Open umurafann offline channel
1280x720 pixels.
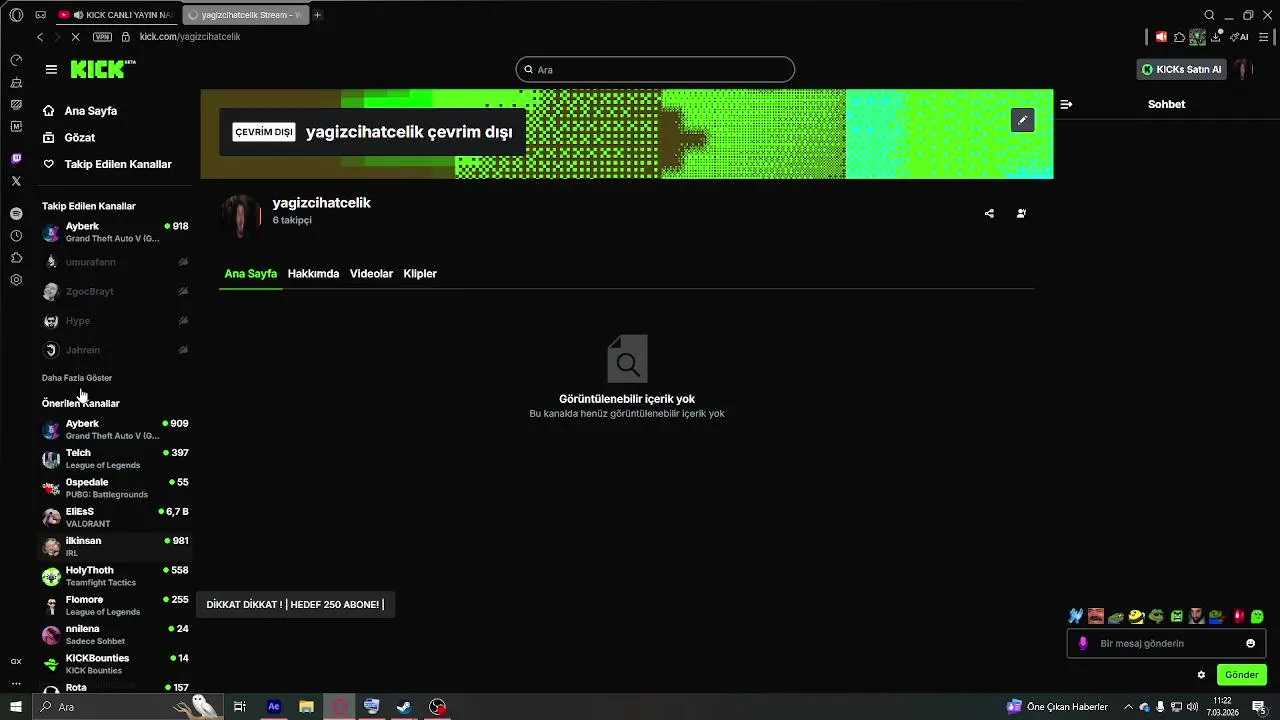115,262
